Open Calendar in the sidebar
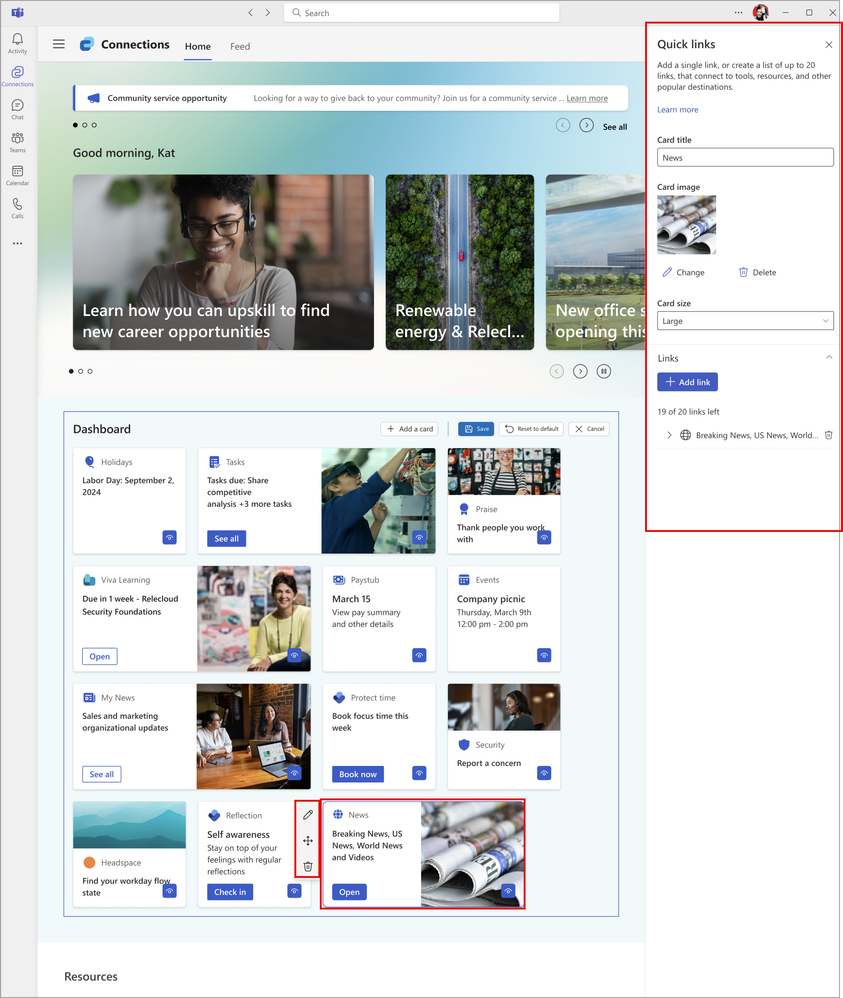Screen dimensions: 843x998 [17, 175]
